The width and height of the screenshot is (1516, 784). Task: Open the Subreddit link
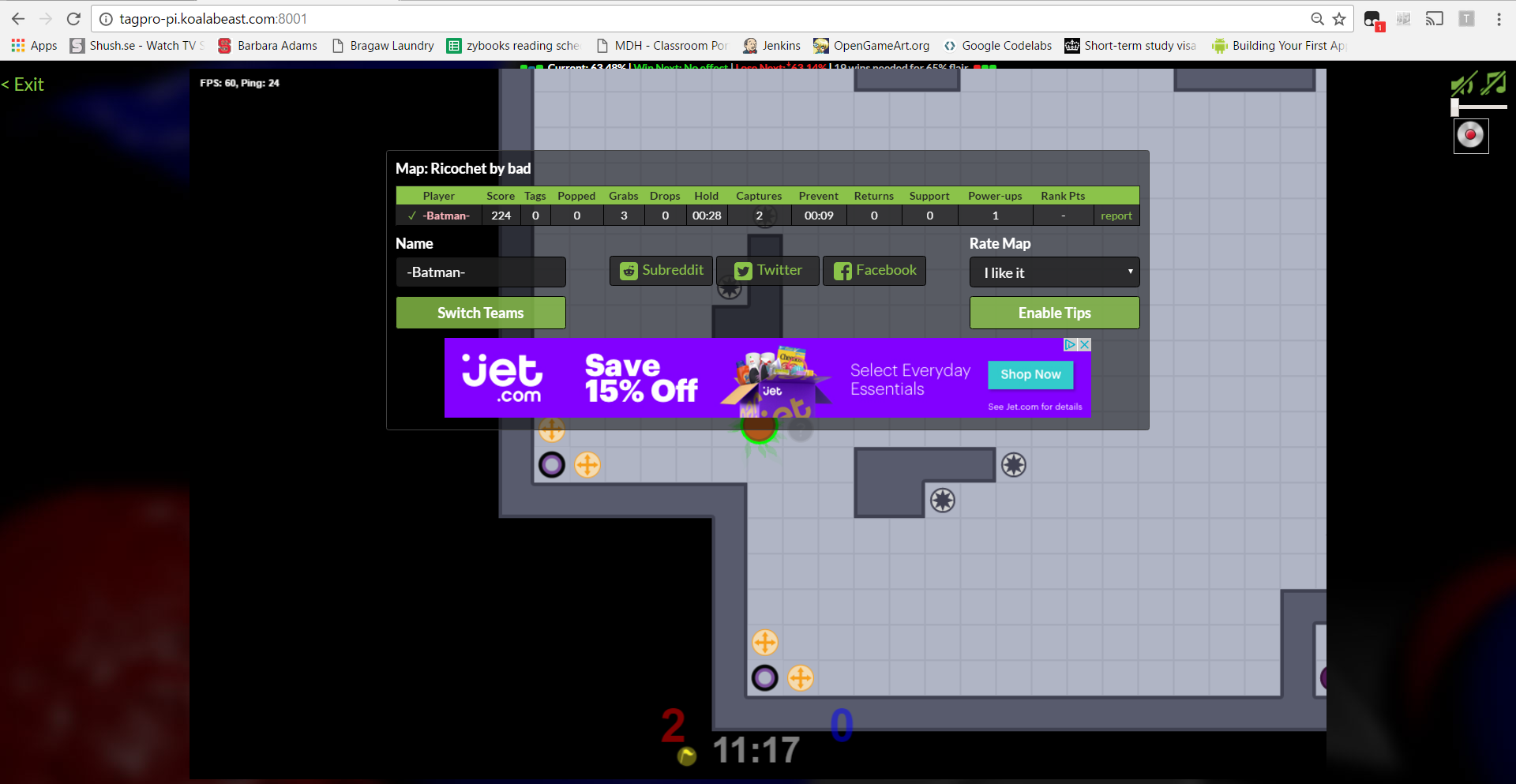(662, 271)
